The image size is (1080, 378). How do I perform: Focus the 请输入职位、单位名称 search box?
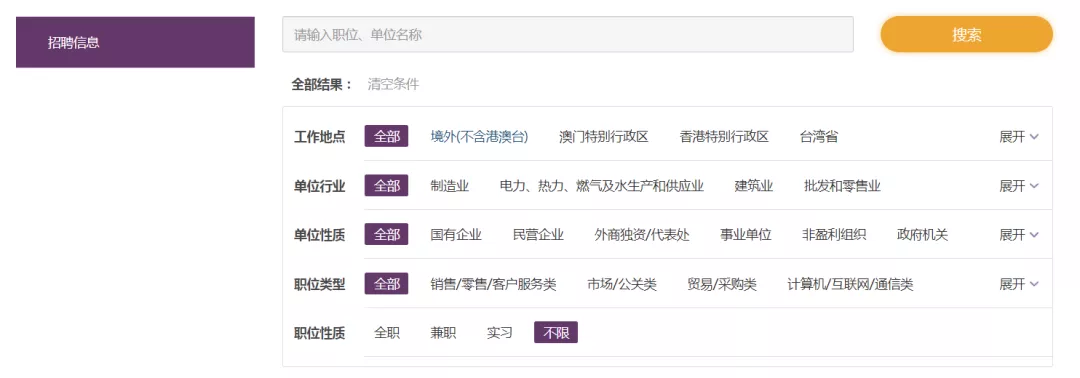click(x=568, y=34)
